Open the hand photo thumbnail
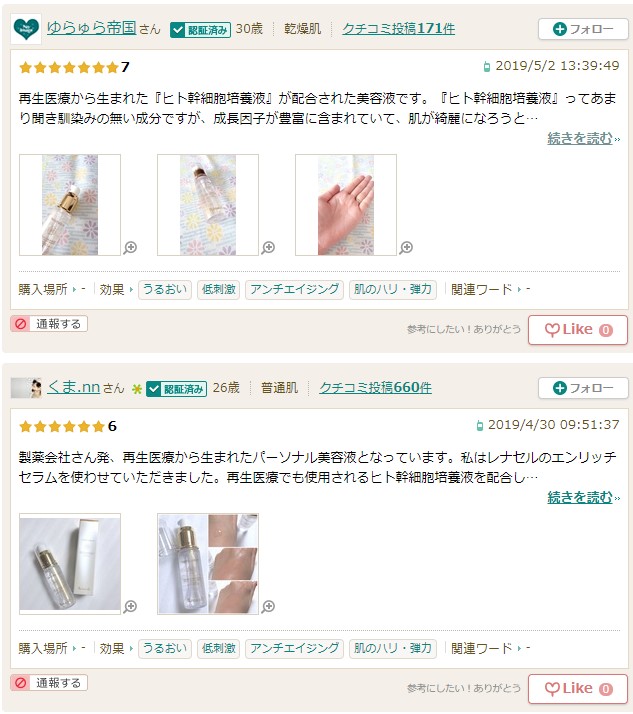The image size is (633, 714). click(x=346, y=205)
